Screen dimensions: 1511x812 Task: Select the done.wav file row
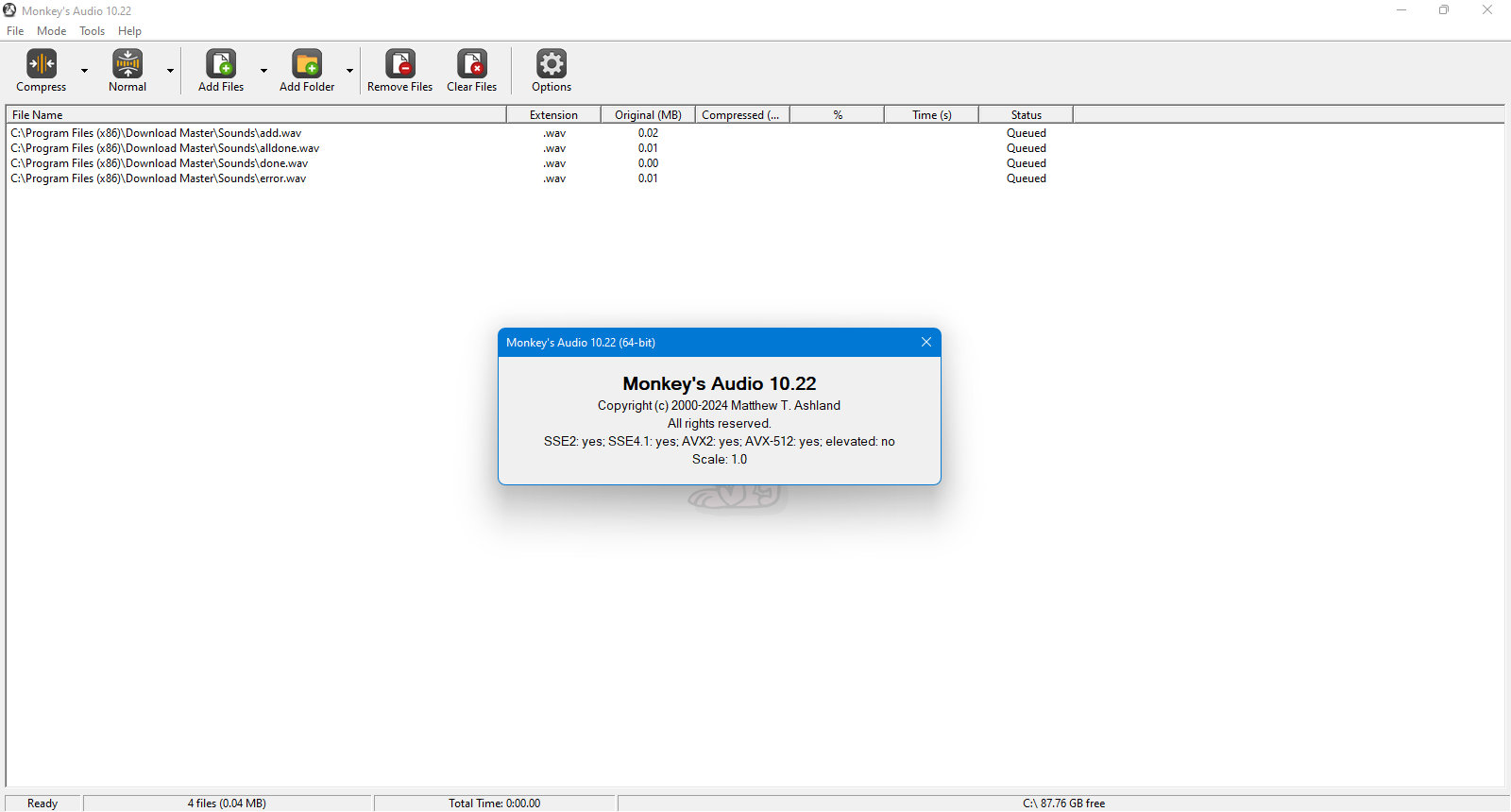click(x=539, y=163)
